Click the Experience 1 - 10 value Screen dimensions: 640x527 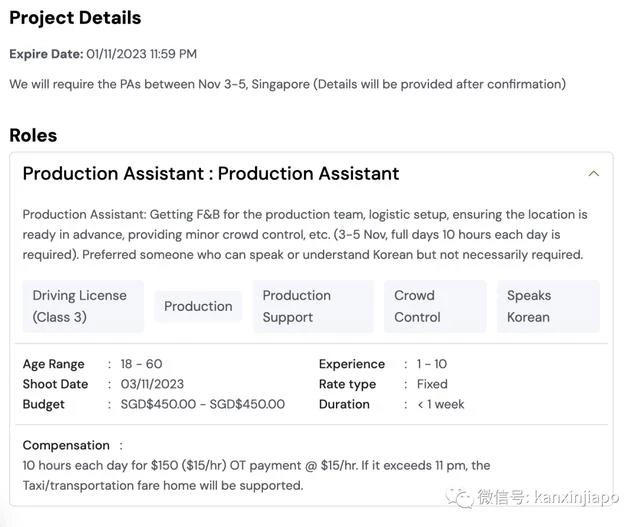[431, 364]
